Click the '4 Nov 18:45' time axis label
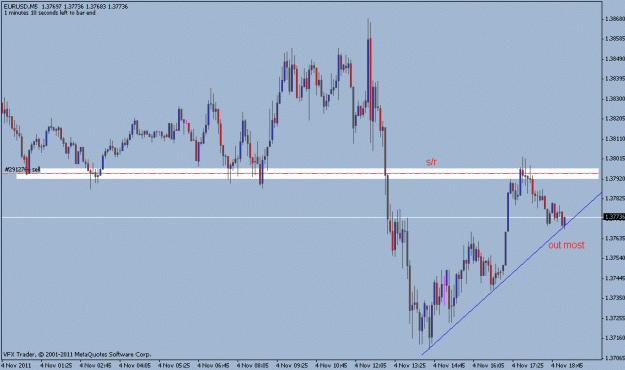The height and width of the screenshot is (370, 625). click(x=567, y=365)
